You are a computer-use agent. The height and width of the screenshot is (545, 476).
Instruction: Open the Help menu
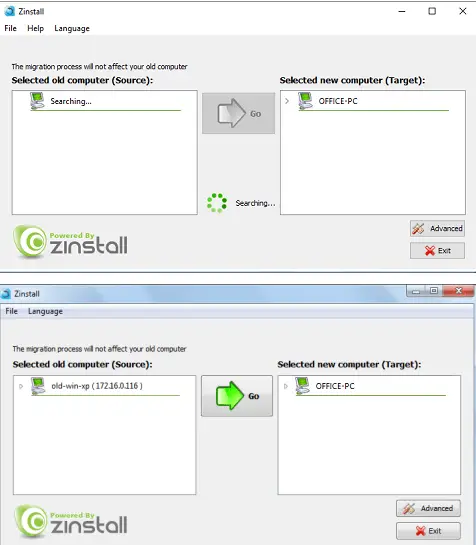[35, 28]
